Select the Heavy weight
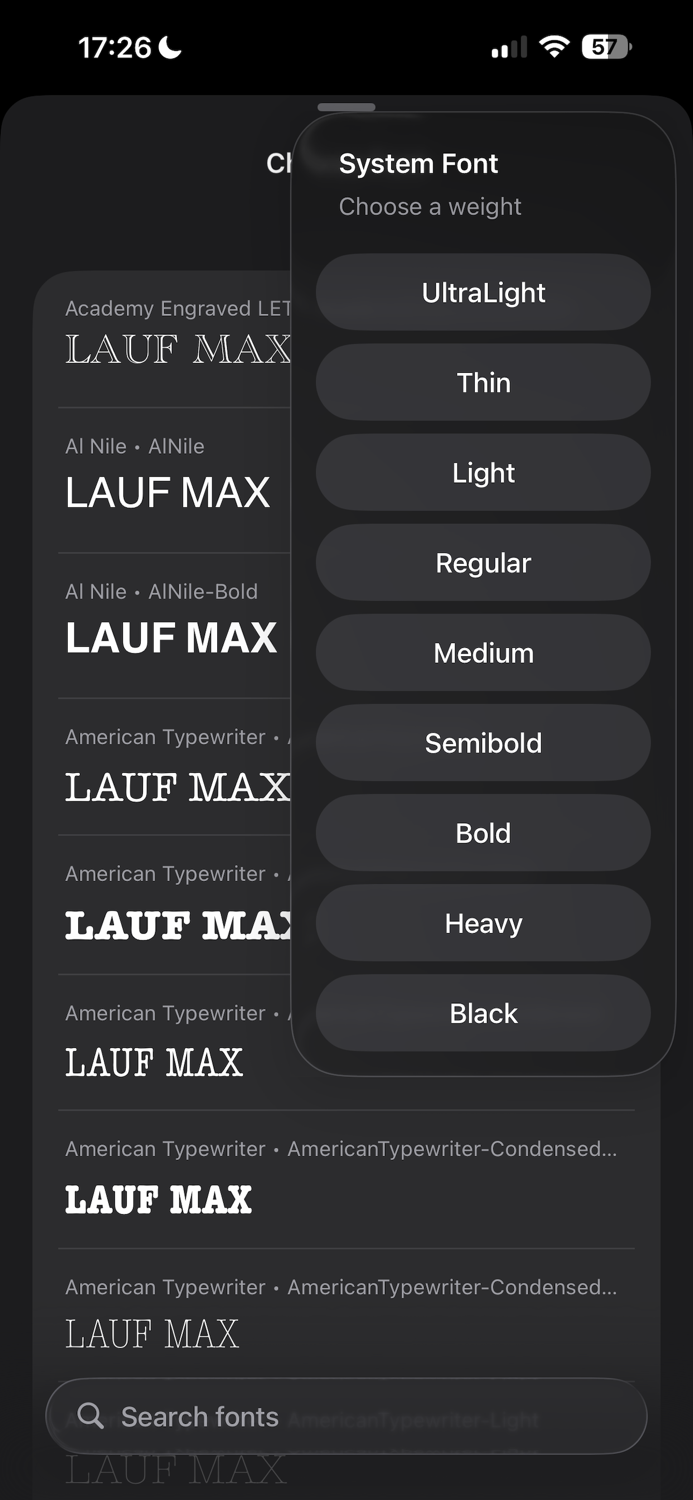The height and width of the screenshot is (1500, 693). point(483,922)
